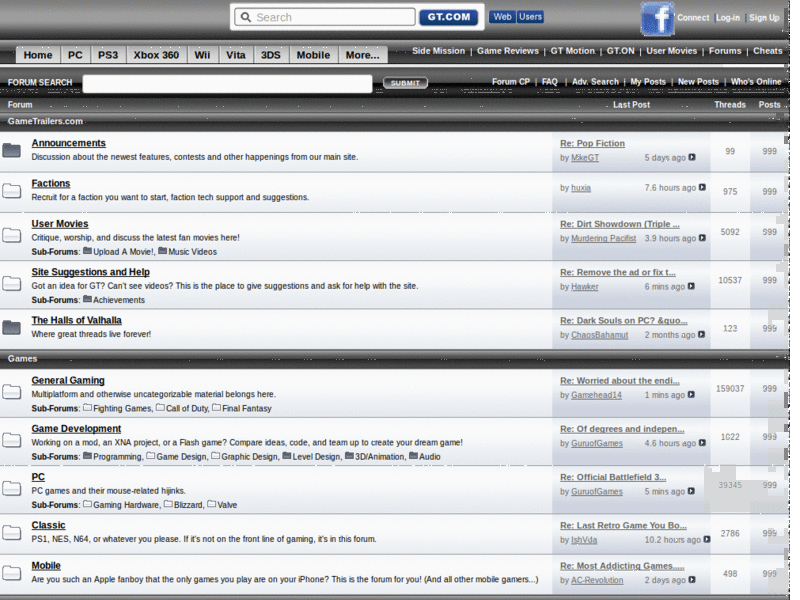800x600 pixels.
Task: Select the Web search option
Action: tap(502, 17)
